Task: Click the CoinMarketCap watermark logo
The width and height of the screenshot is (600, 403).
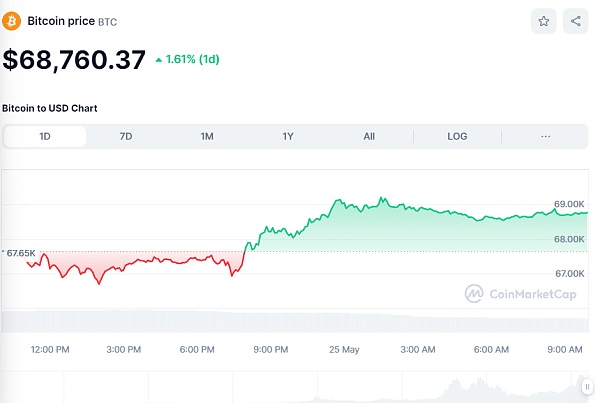Action: pos(522,293)
